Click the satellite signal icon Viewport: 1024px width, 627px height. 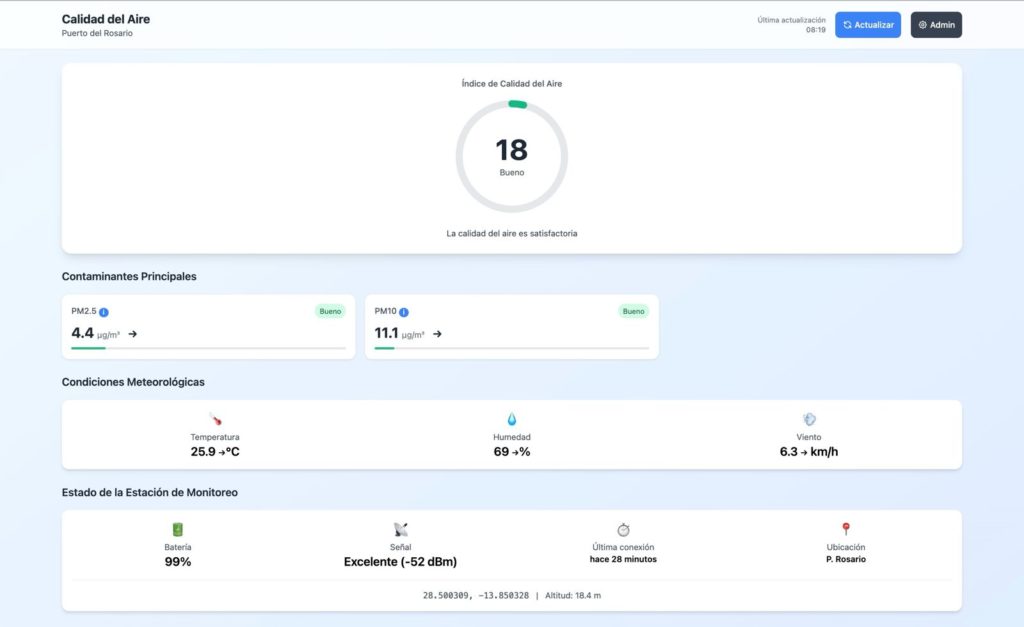(400, 529)
